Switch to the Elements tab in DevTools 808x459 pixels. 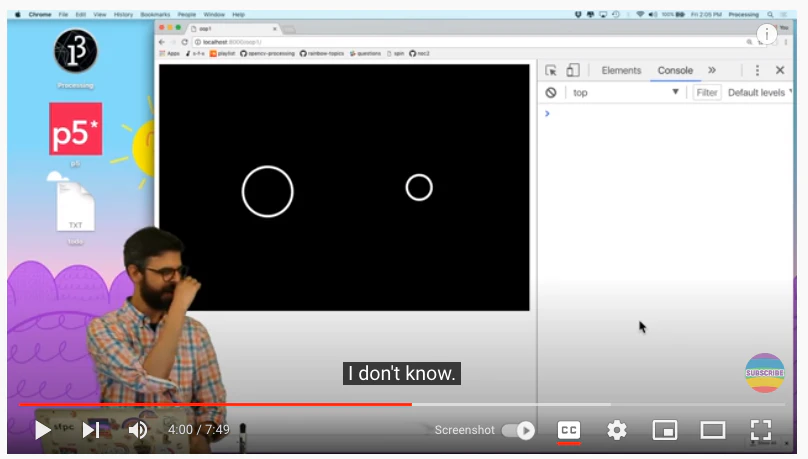pyautogui.click(x=621, y=71)
